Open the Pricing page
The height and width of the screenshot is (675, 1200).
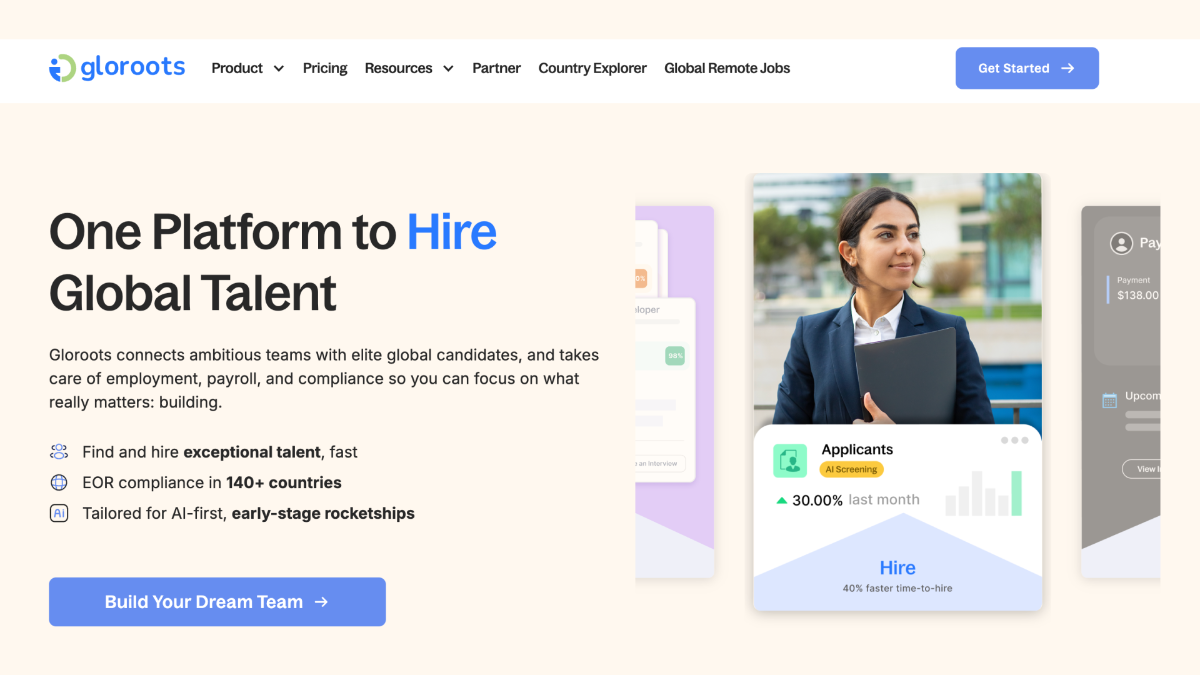pyautogui.click(x=325, y=68)
